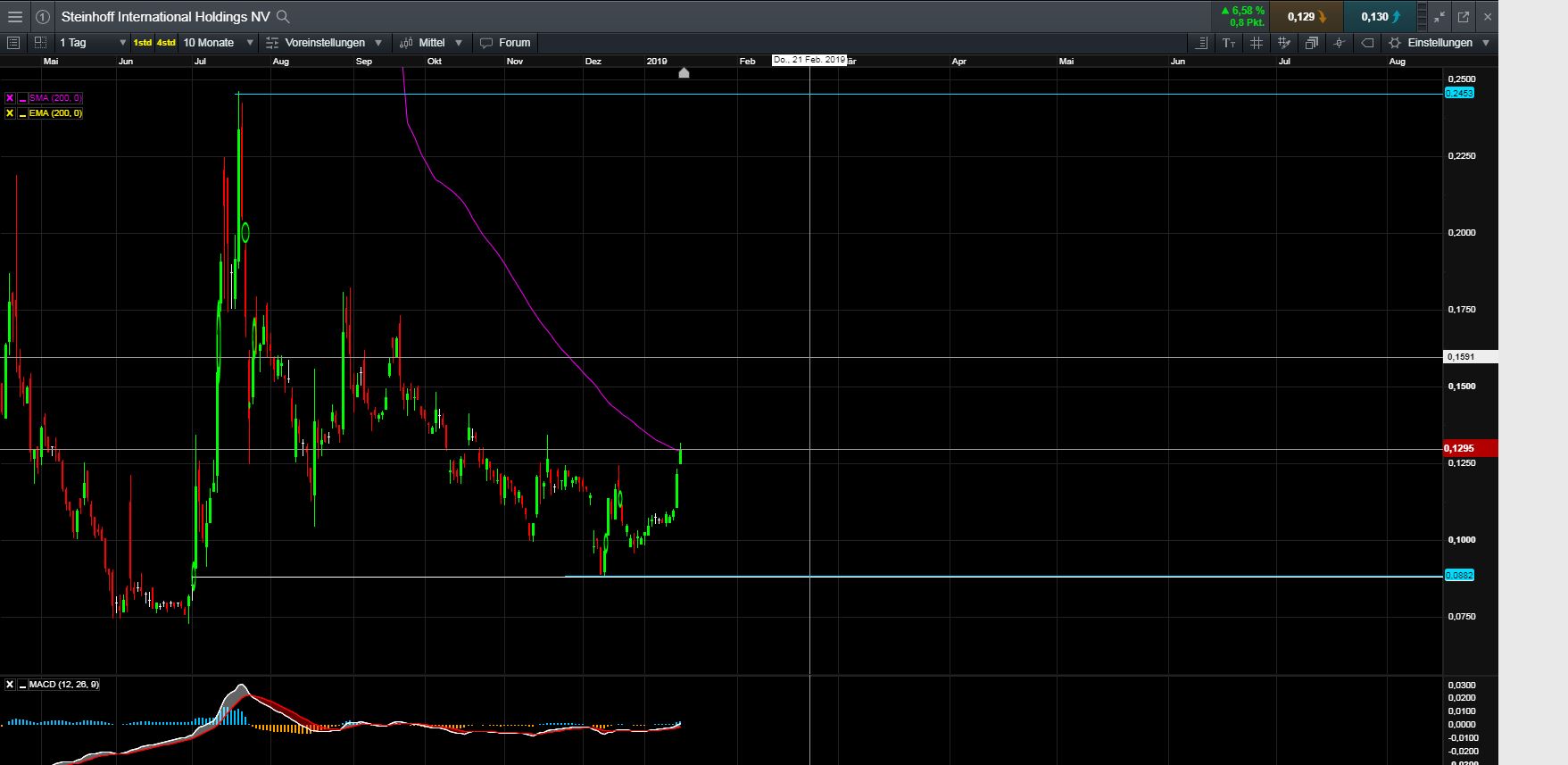Click the shrink chart arrows icon
The height and width of the screenshot is (765, 1568).
(x=1439, y=17)
